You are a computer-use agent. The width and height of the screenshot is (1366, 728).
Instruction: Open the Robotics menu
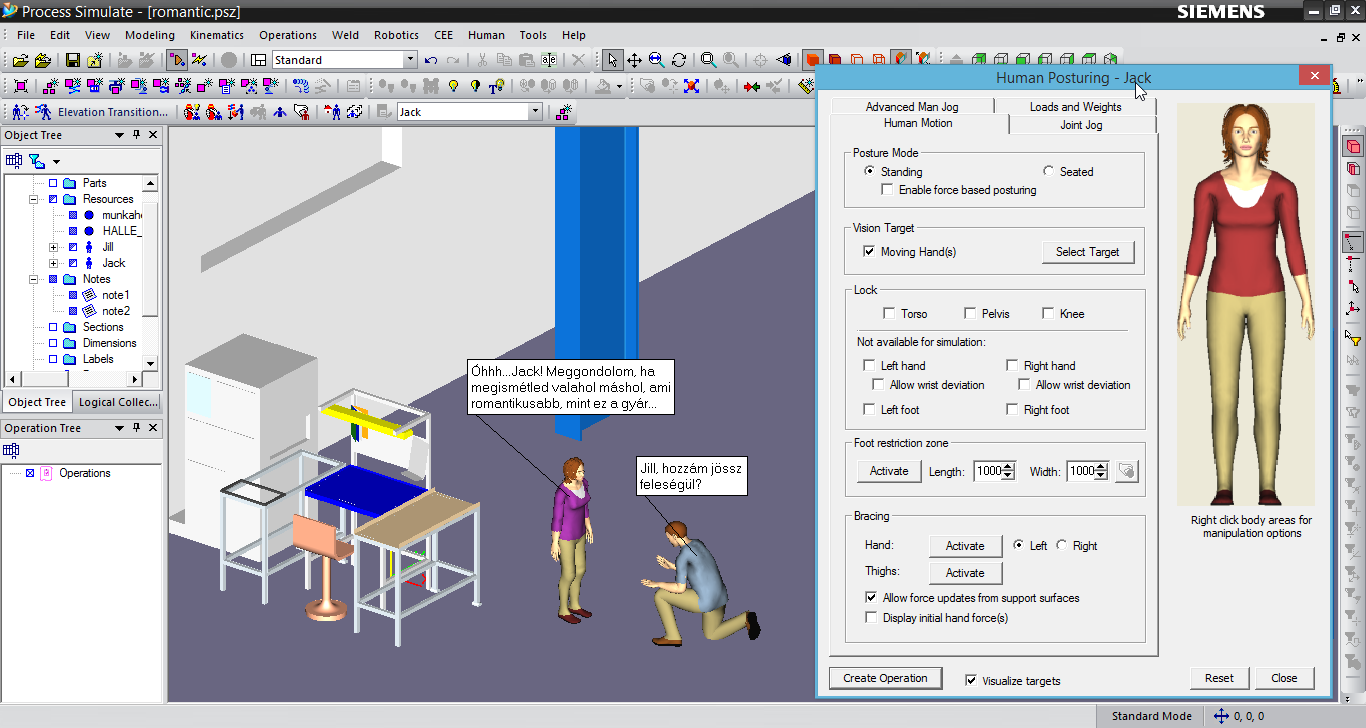(396, 35)
